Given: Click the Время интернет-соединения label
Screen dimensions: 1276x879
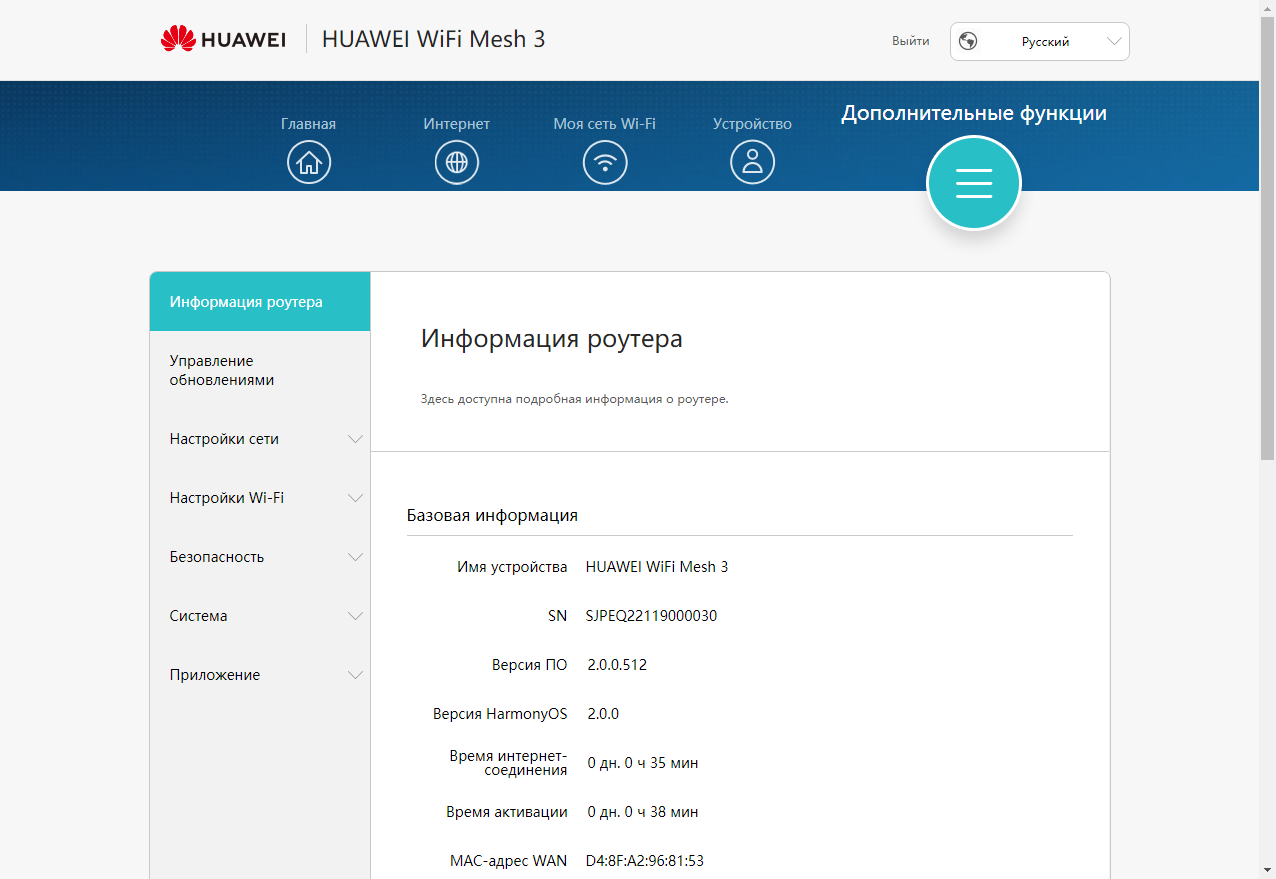Looking at the screenshot, I should (508, 763).
